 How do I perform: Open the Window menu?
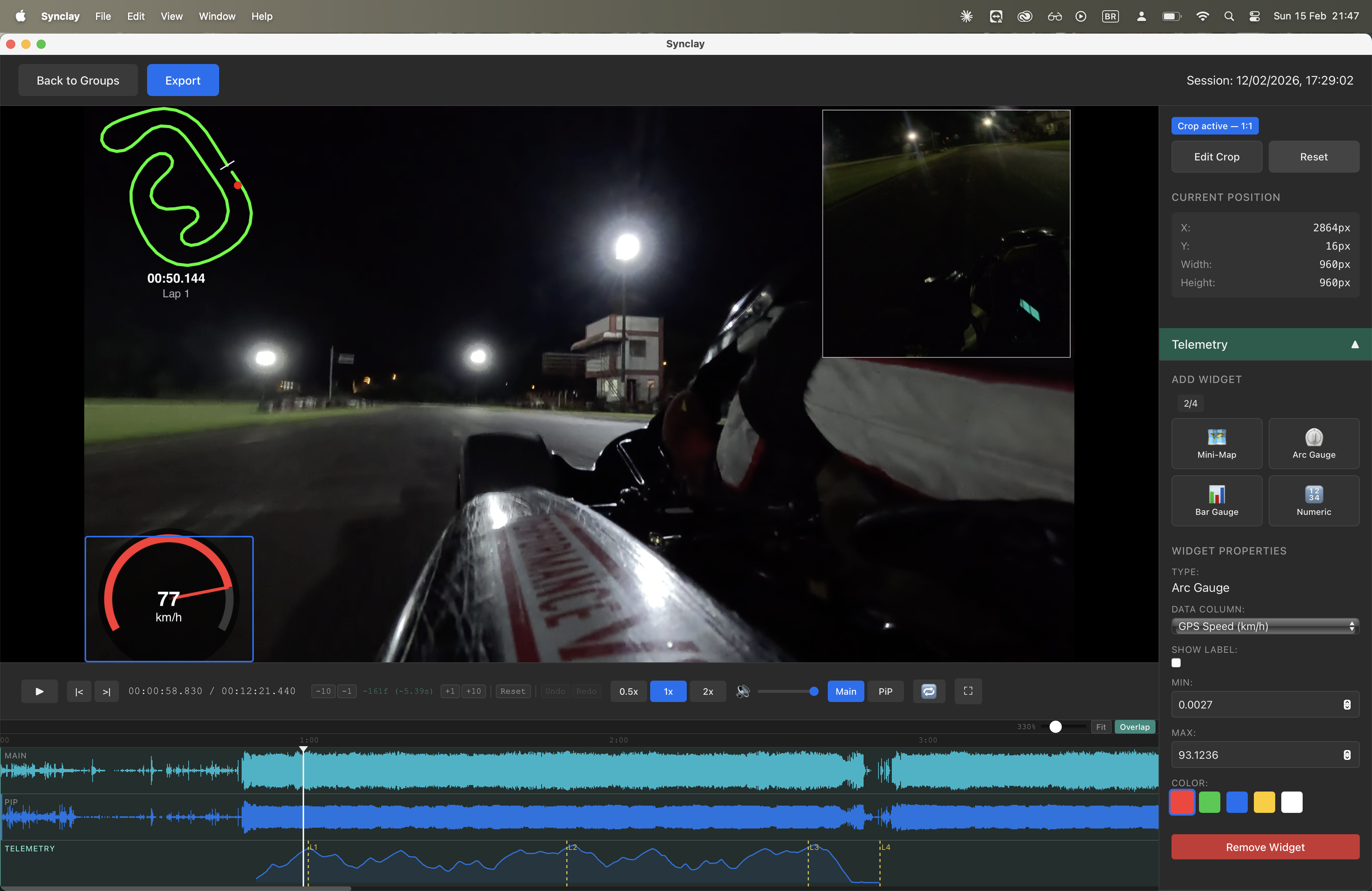pos(217,16)
